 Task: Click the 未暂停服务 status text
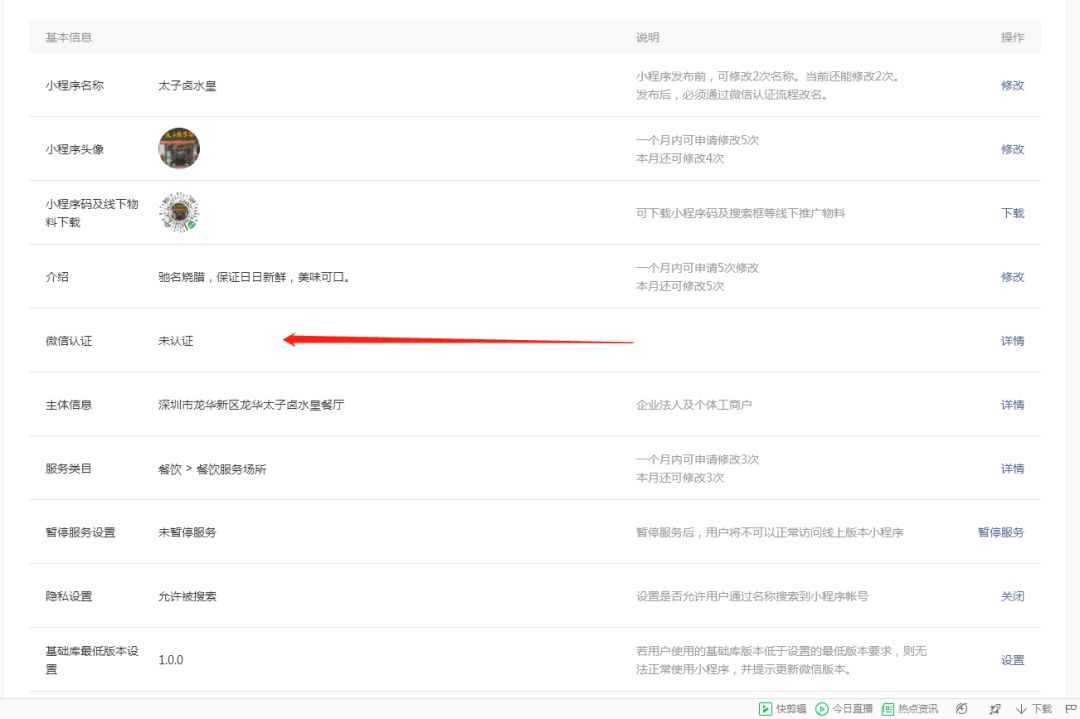pos(187,532)
